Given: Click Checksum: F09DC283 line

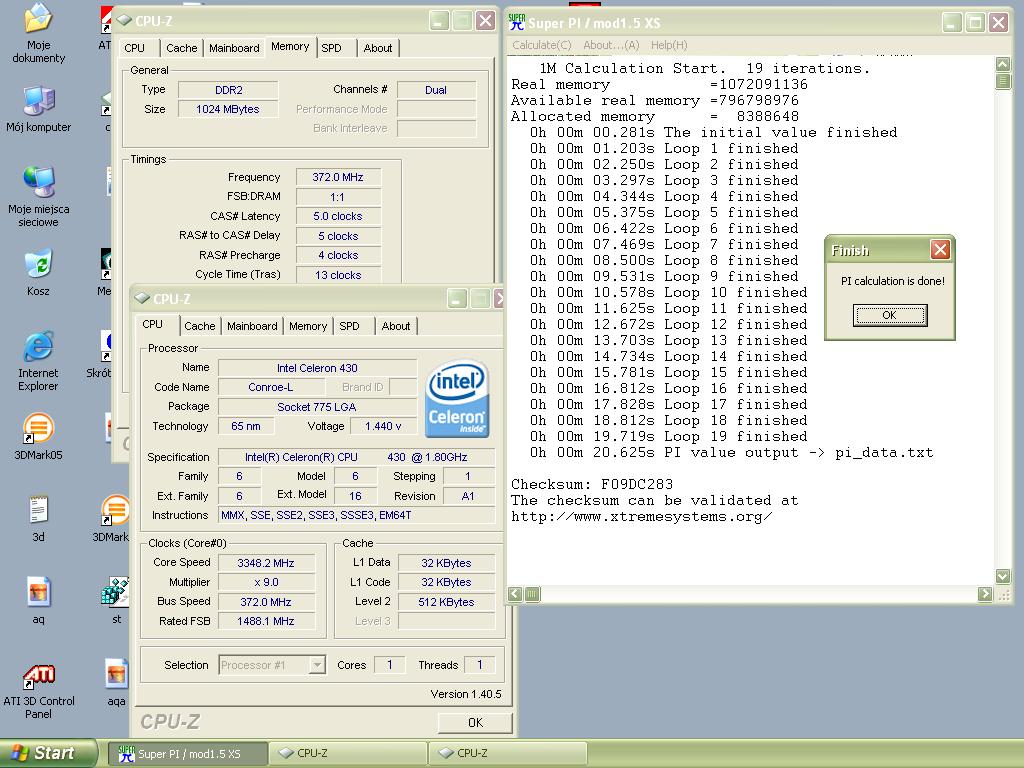Looking at the screenshot, I should [592, 485].
